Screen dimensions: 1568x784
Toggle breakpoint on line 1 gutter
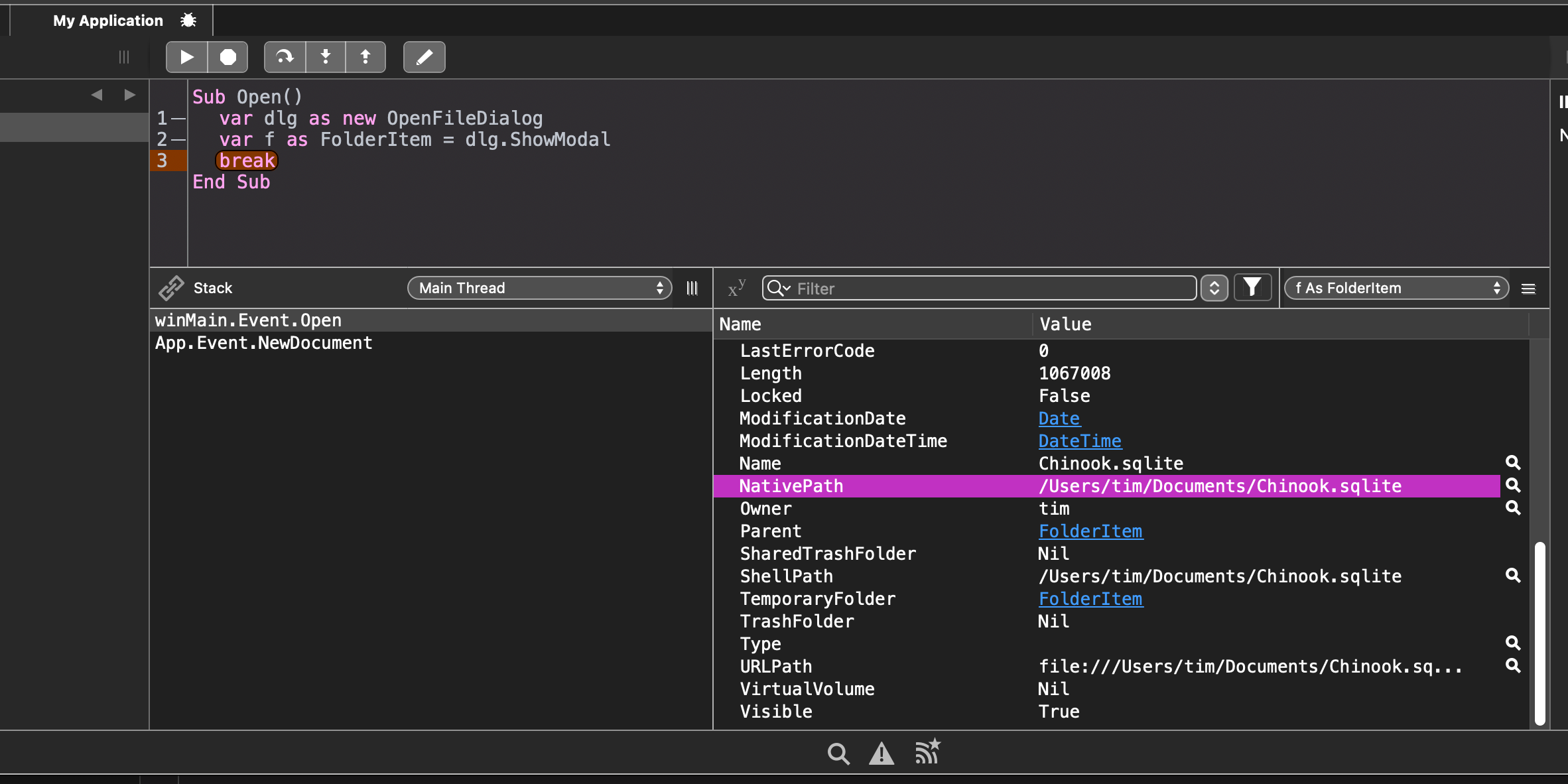click(178, 118)
